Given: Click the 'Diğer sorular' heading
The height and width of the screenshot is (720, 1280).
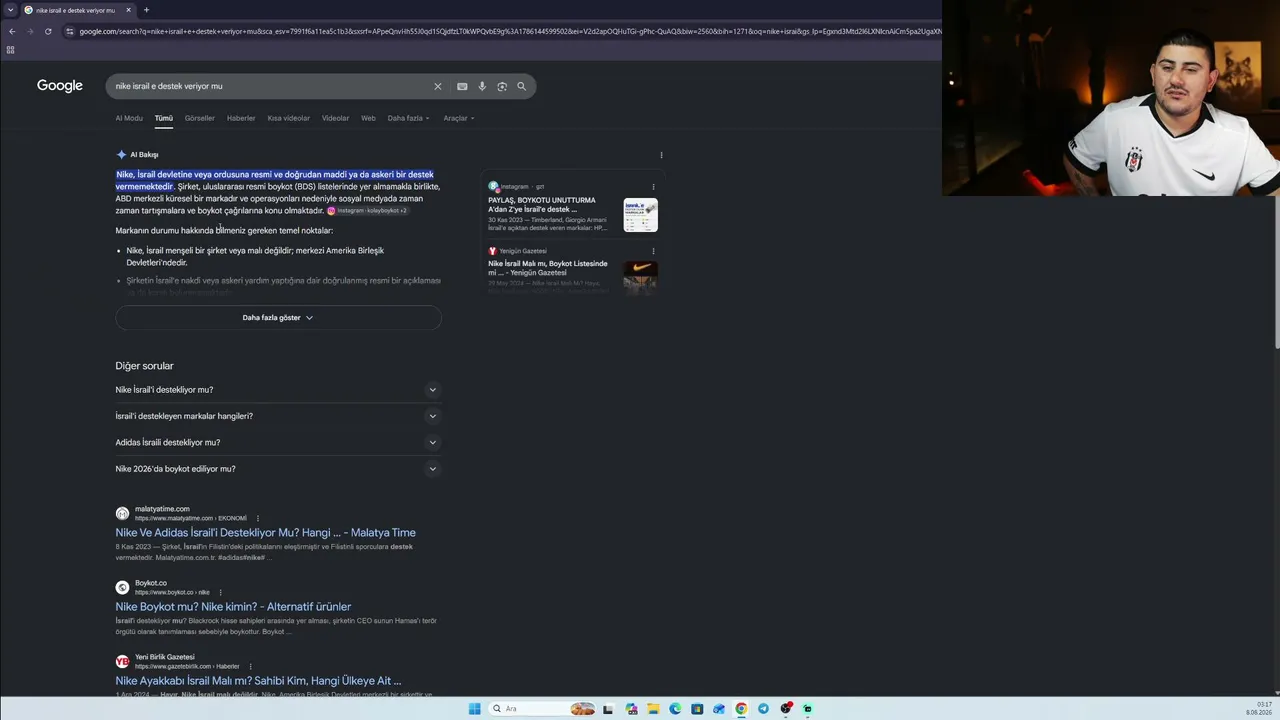Looking at the screenshot, I should pos(144,366).
